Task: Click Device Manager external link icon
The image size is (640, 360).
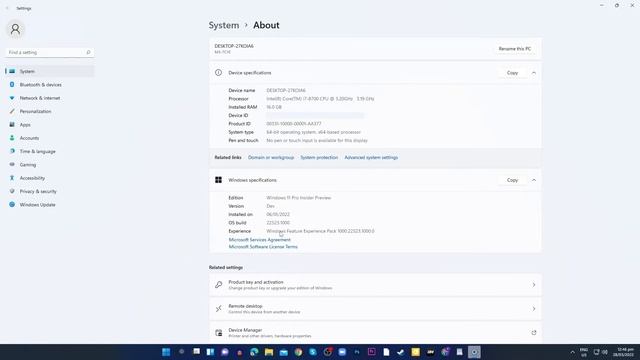Action: pos(533,333)
